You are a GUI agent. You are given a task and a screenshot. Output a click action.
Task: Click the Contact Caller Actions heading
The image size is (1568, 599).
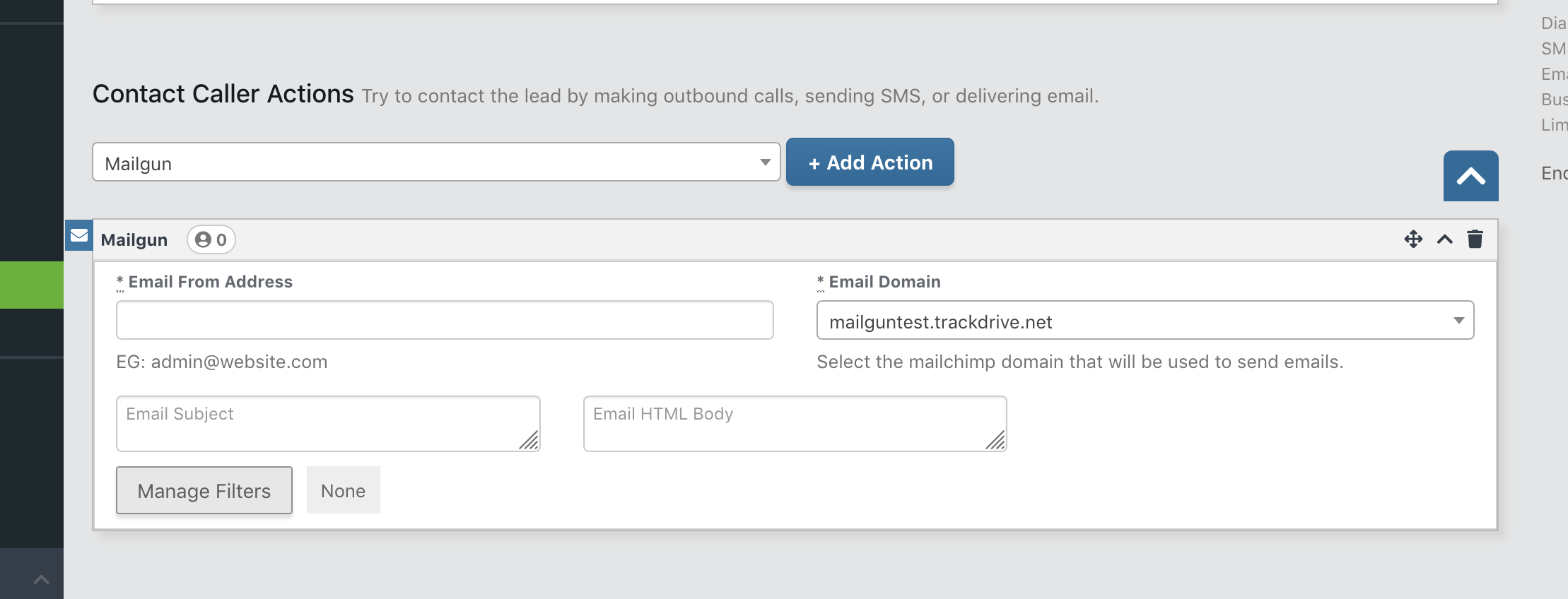223,94
